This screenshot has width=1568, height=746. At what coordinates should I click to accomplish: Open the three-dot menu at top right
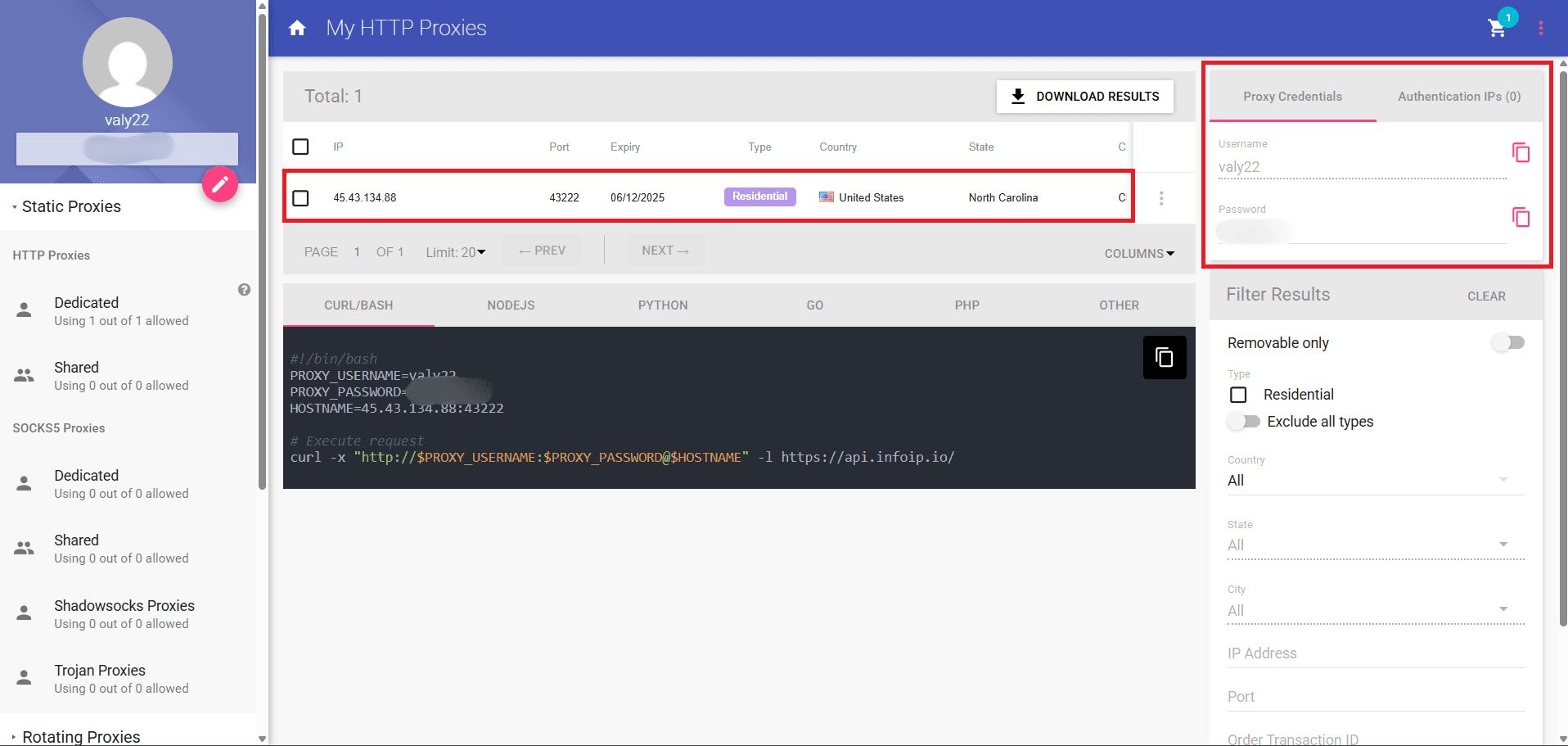click(x=1541, y=27)
